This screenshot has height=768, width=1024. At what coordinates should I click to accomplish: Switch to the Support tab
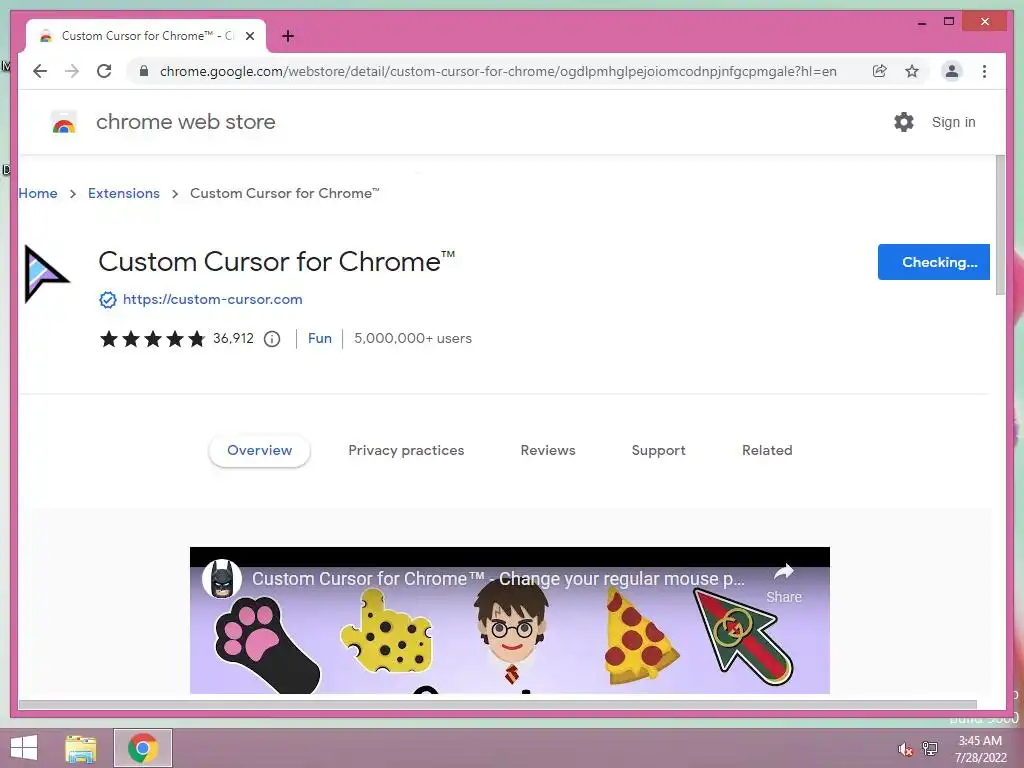658,451
